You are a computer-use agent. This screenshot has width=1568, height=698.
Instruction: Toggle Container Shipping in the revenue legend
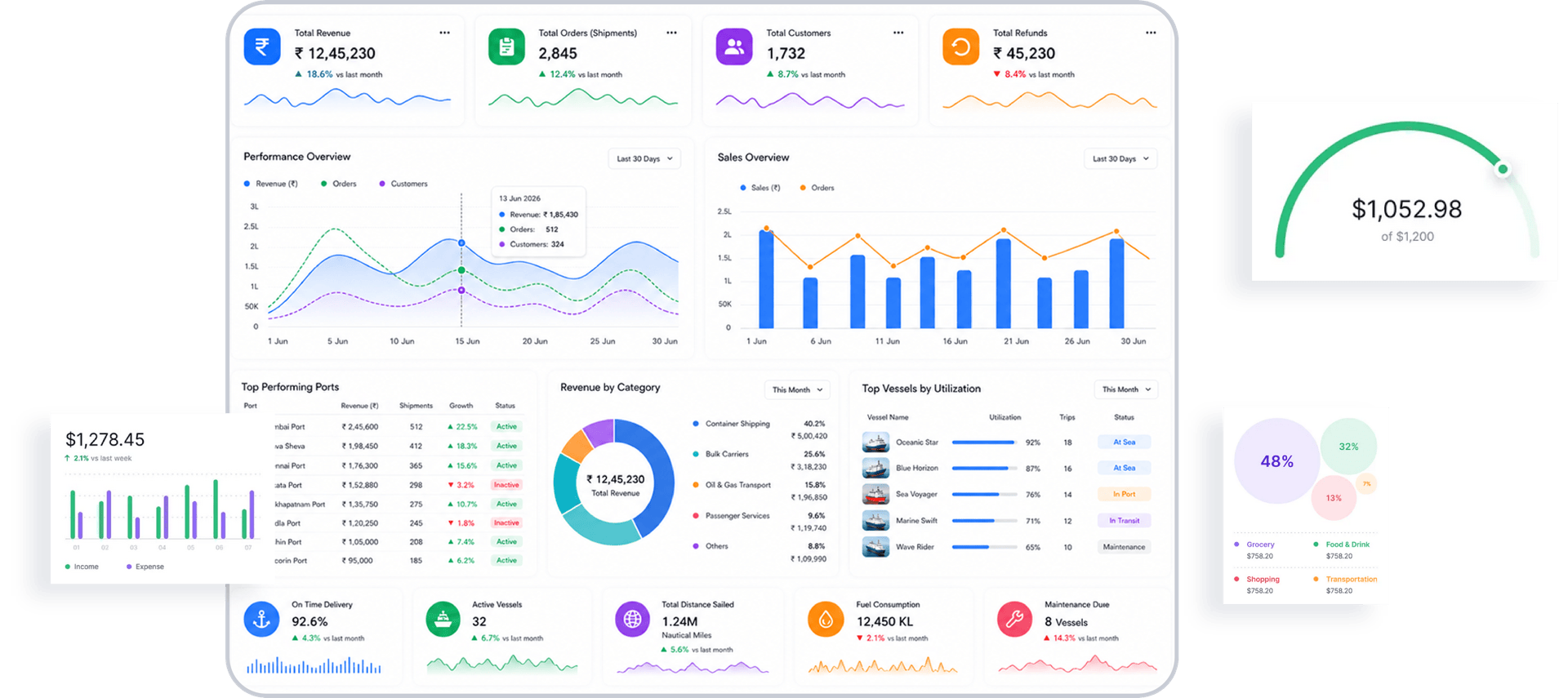click(732, 424)
